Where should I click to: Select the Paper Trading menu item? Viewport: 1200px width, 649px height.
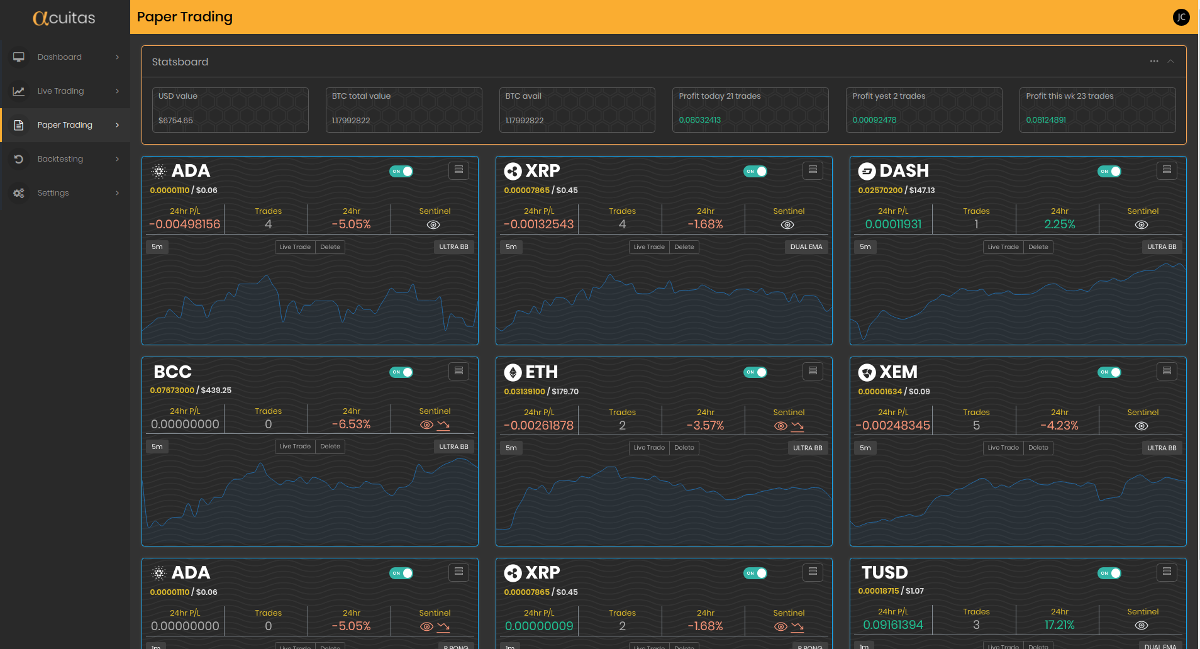[x=65, y=125]
